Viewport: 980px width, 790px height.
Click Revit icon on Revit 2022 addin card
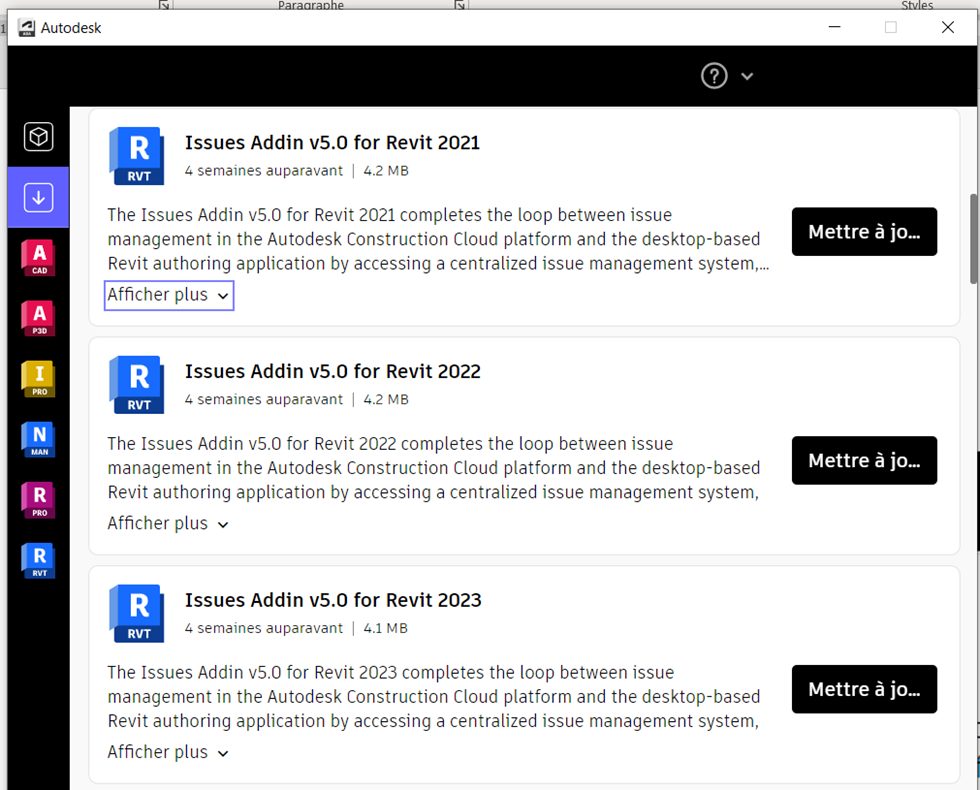pos(137,384)
